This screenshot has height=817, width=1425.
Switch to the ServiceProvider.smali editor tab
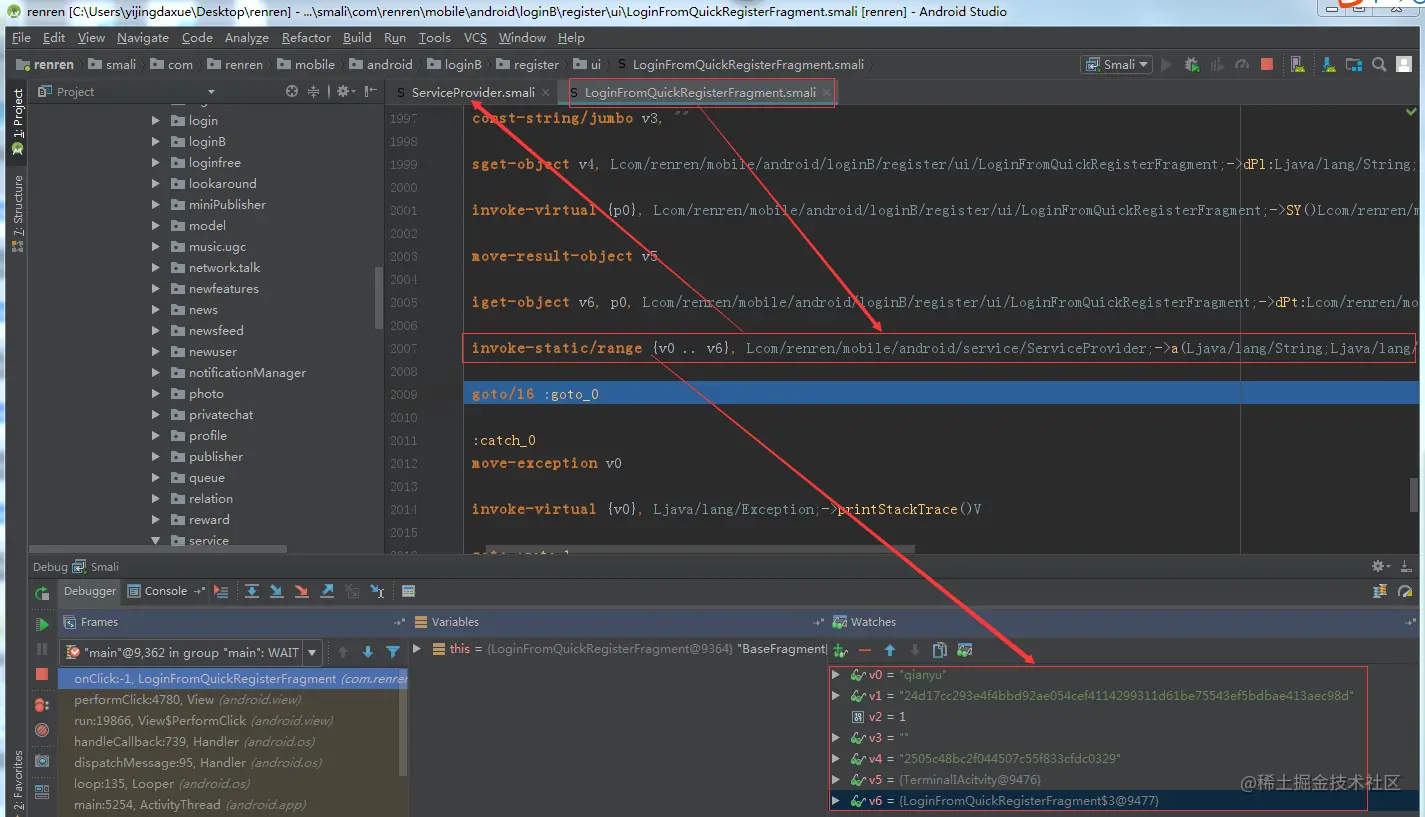pos(473,92)
